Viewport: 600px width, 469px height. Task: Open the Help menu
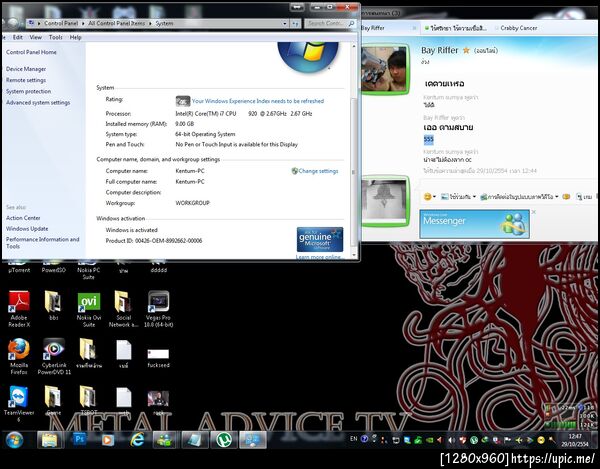point(75,37)
